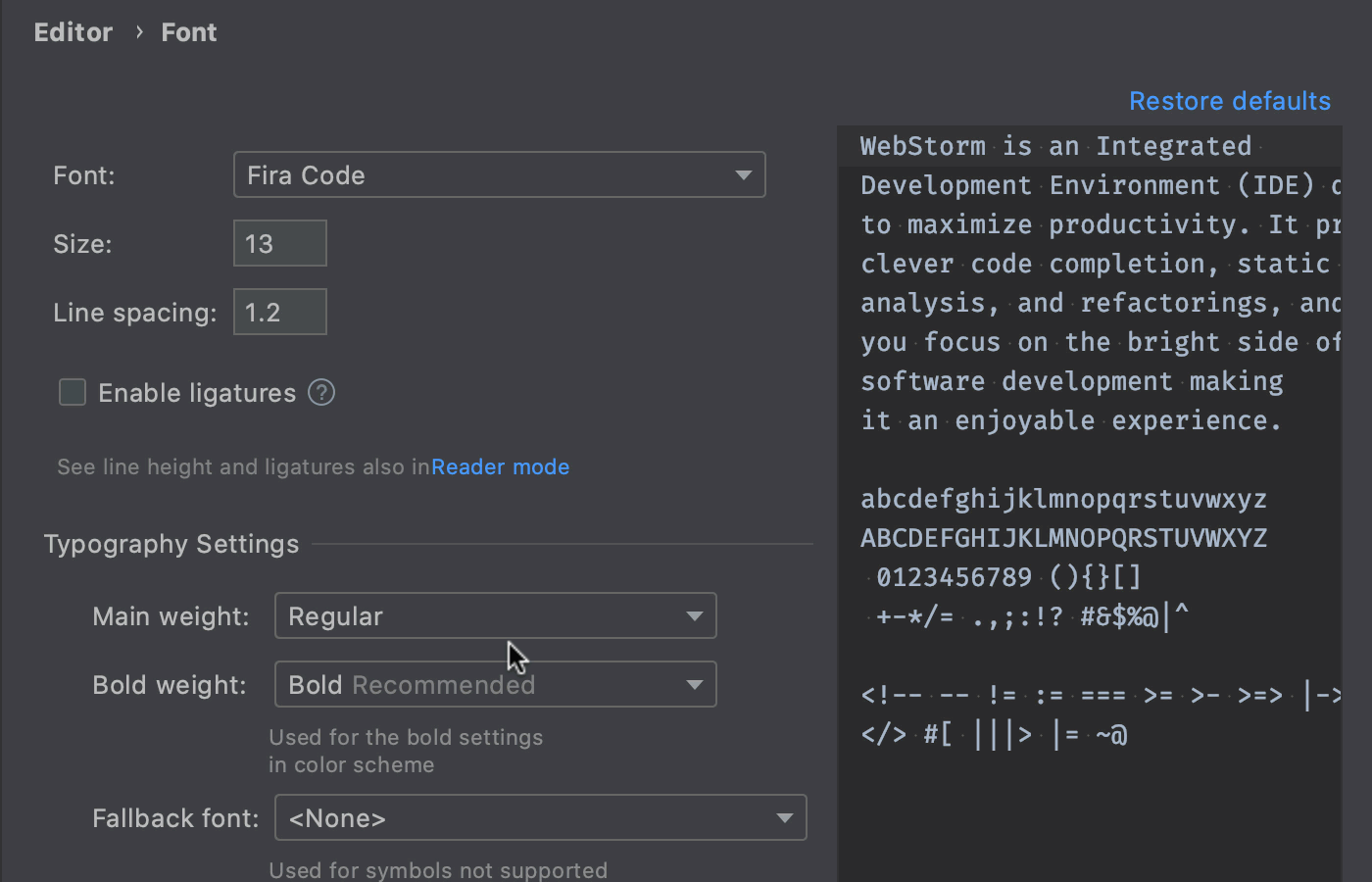Select the Font breadcrumb item
This screenshot has height=882, width=1372.
coord(188,31)
